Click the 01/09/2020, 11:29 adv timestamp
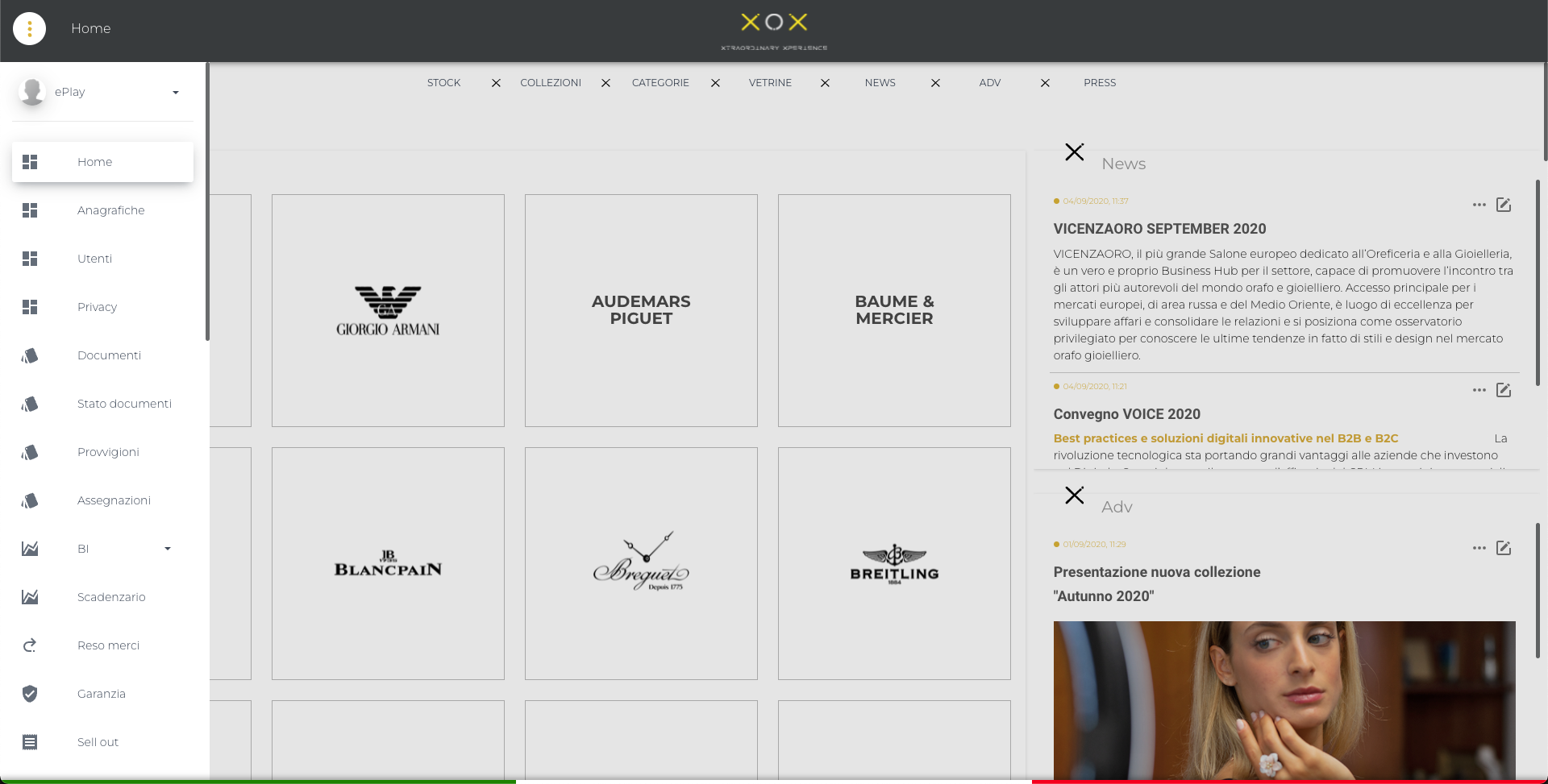This screenshot has height=784, width=1548. (1094, 545)
